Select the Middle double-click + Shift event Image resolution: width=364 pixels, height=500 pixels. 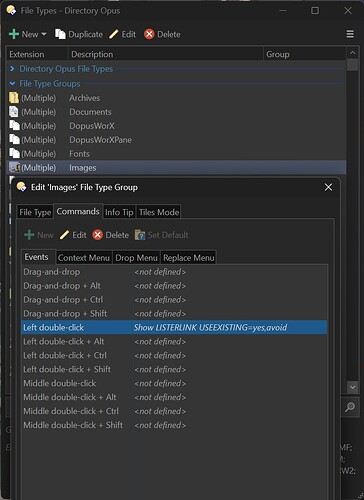pos(174,425)
